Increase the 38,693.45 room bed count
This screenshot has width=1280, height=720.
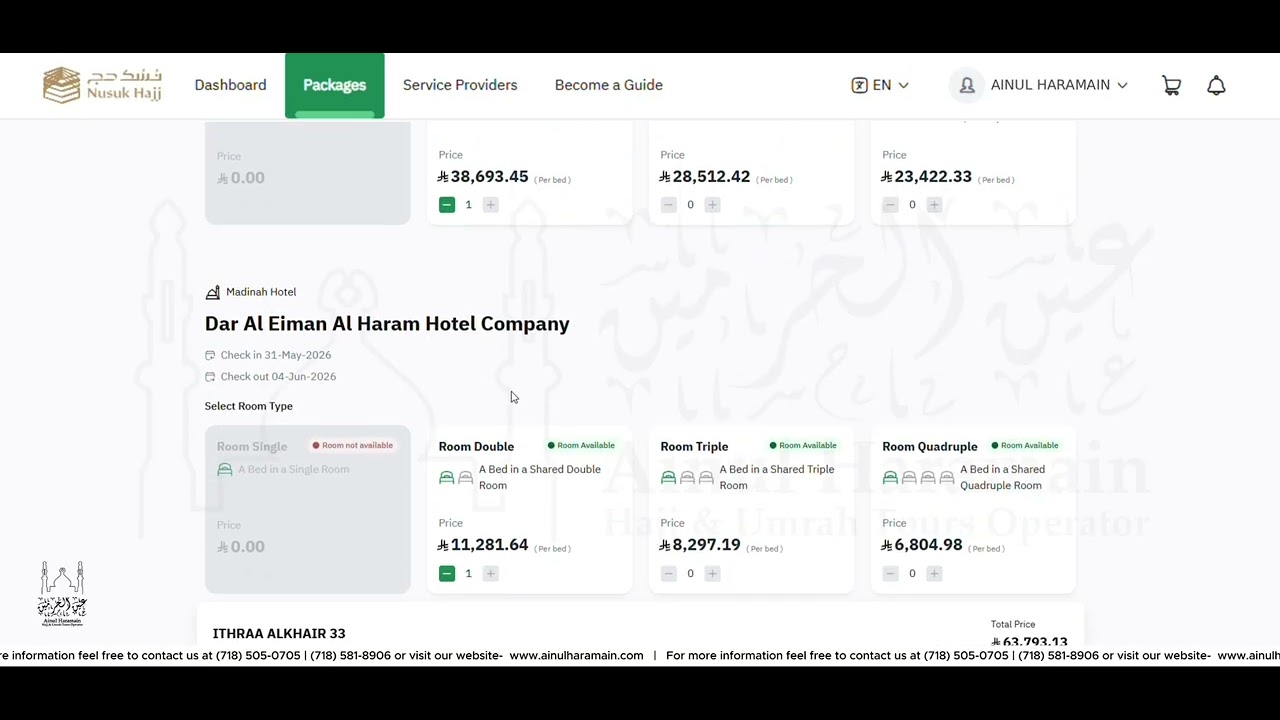[490, 204]
